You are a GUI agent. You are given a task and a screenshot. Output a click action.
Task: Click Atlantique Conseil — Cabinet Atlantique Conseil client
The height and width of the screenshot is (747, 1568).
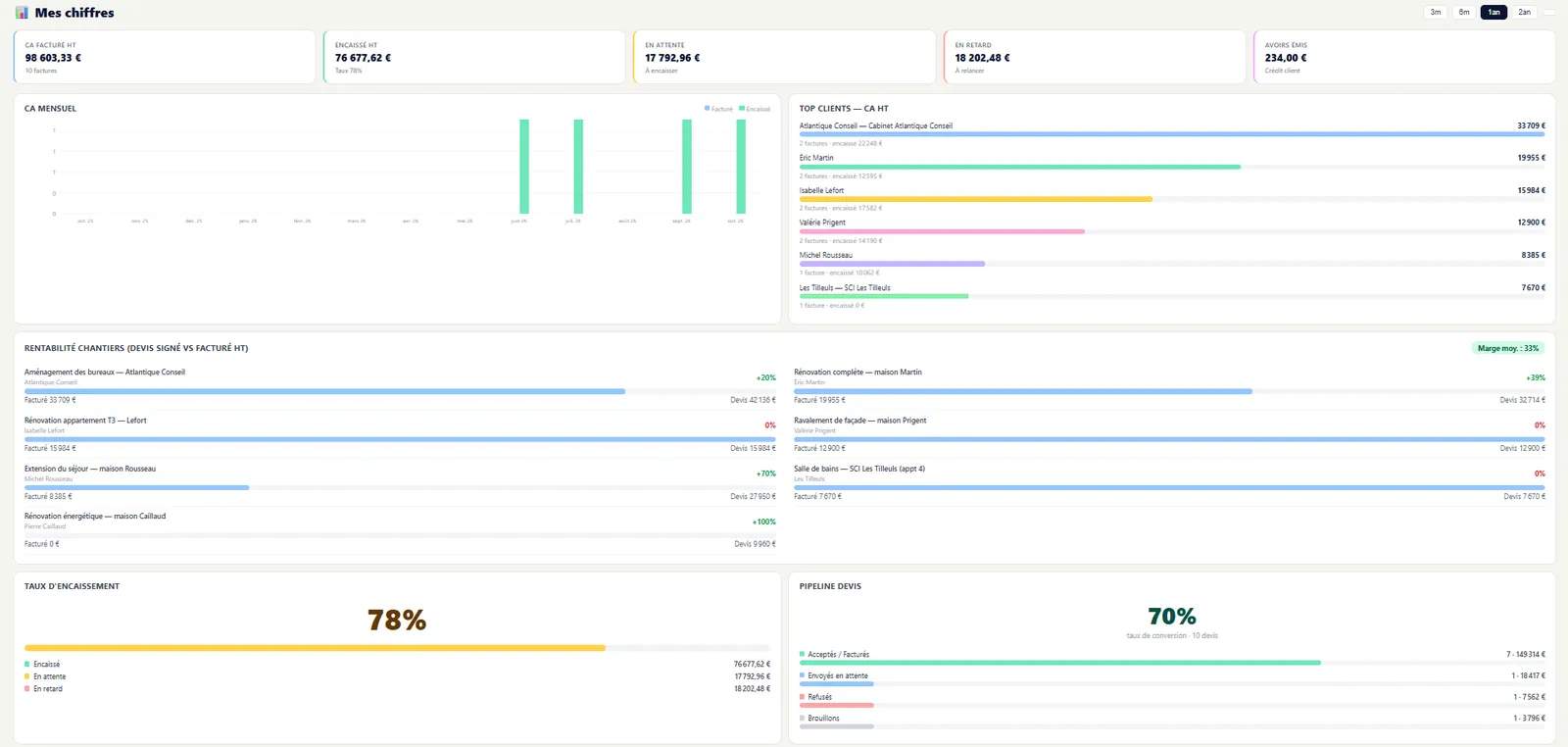(x=875, y=125)
